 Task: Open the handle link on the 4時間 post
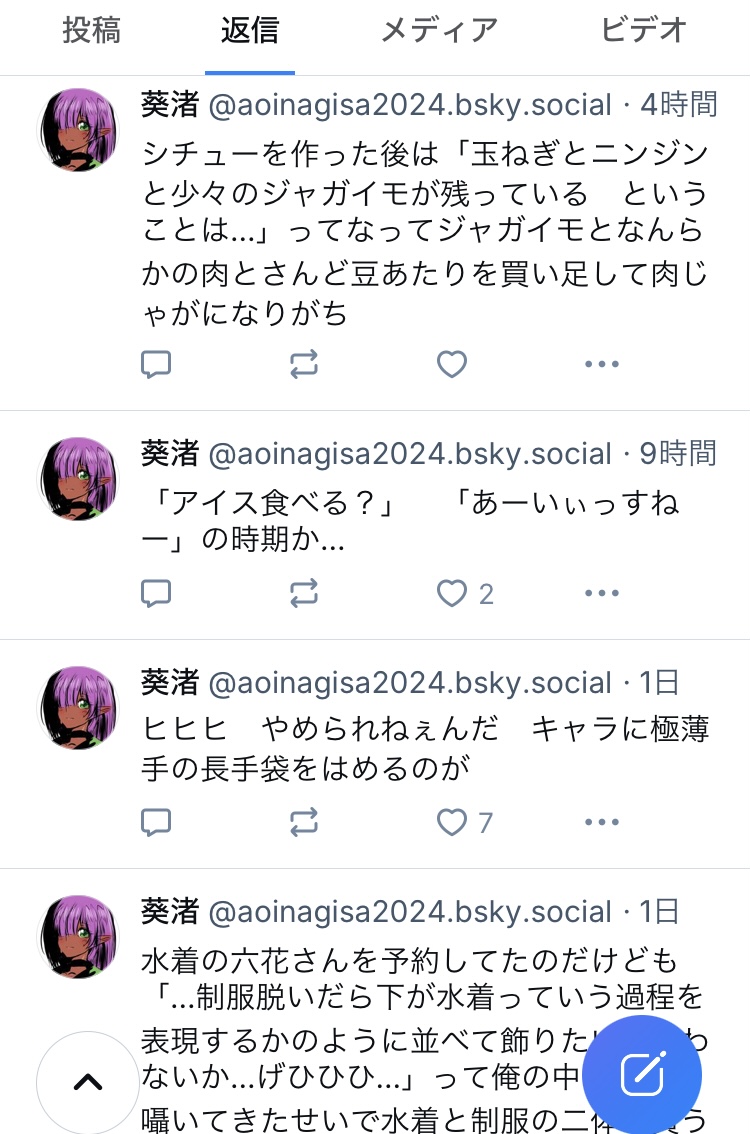(x=410, y=106)
